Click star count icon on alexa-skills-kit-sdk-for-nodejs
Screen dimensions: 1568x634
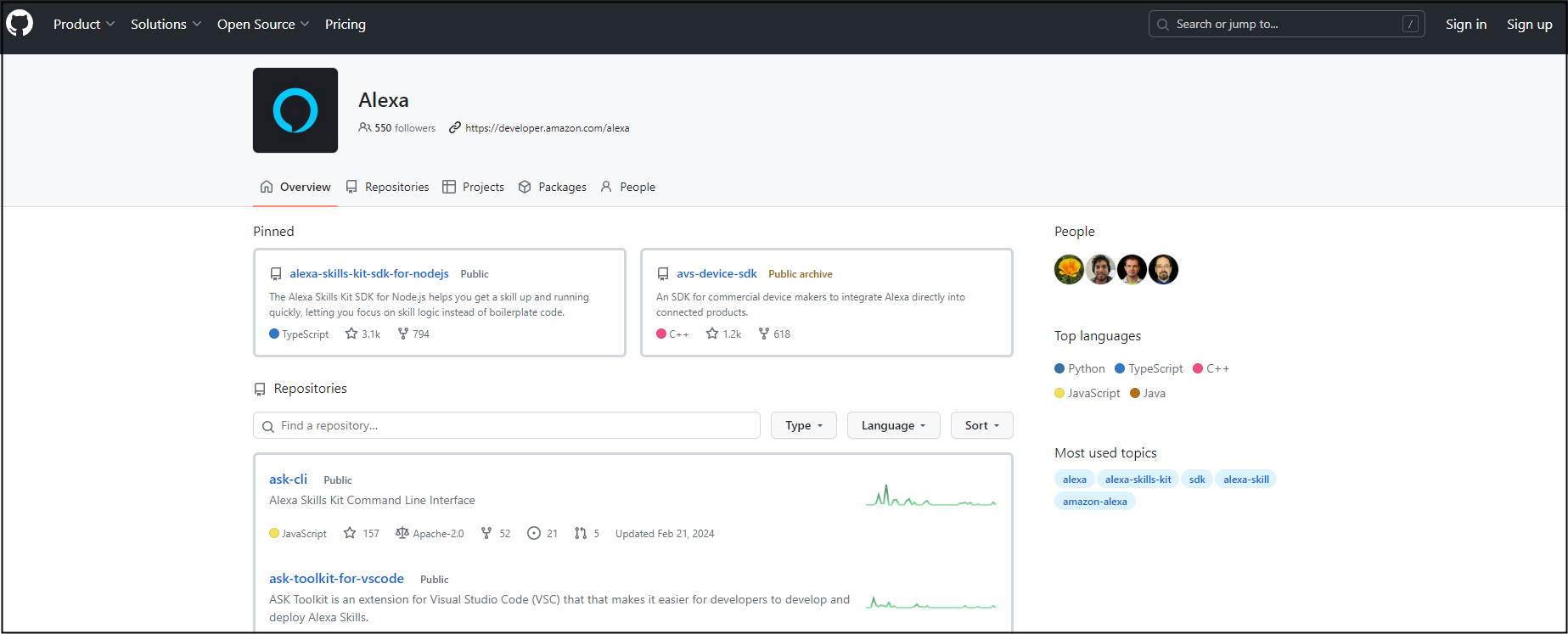(x=351, y=334)
